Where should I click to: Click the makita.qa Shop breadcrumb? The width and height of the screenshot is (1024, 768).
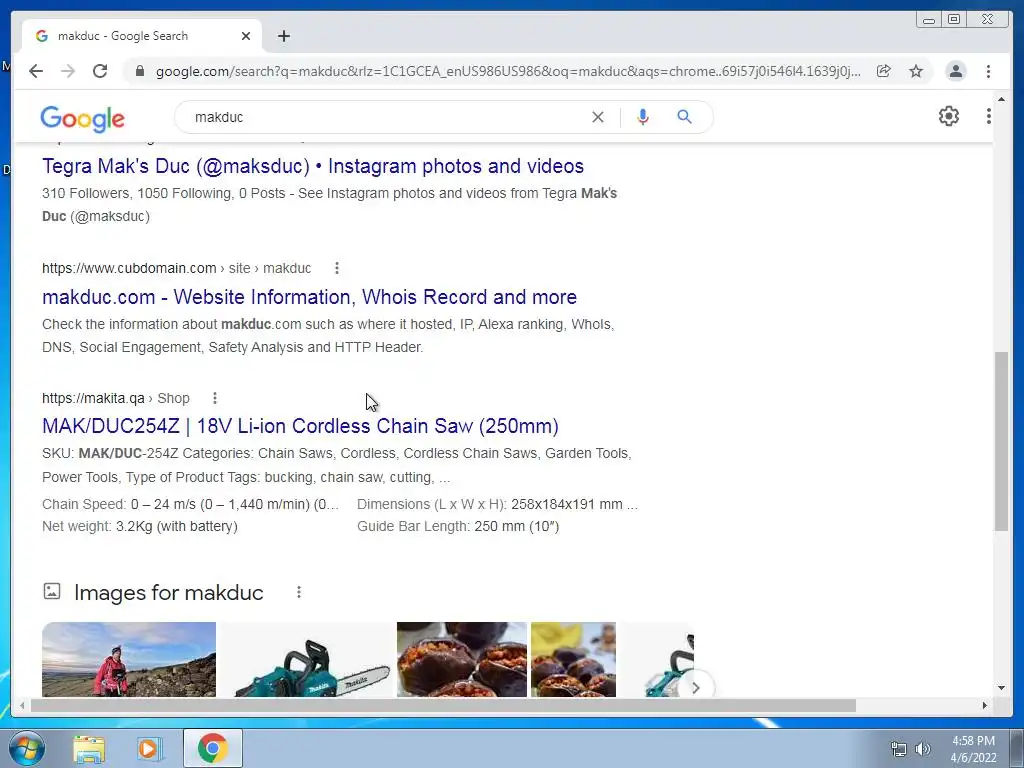116,398
